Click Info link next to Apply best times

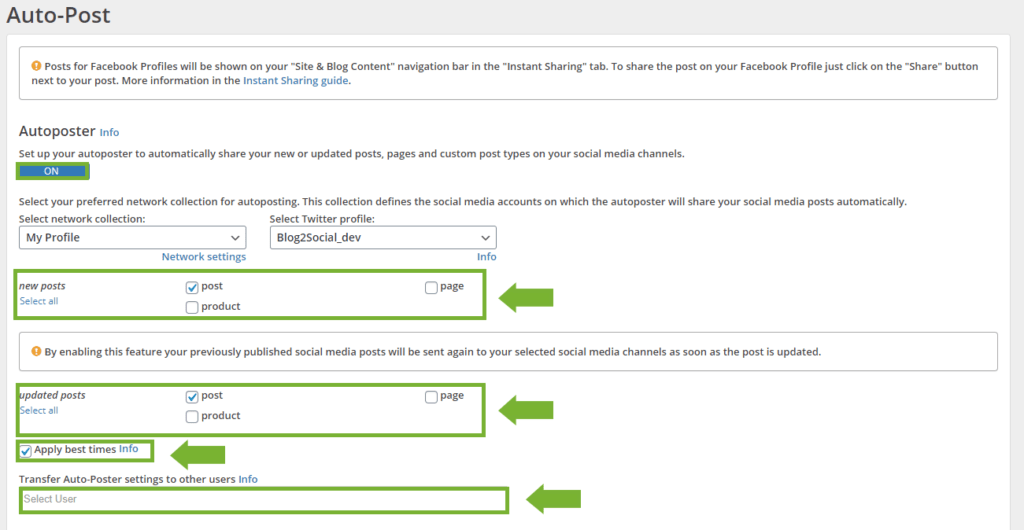pos(128,450)
